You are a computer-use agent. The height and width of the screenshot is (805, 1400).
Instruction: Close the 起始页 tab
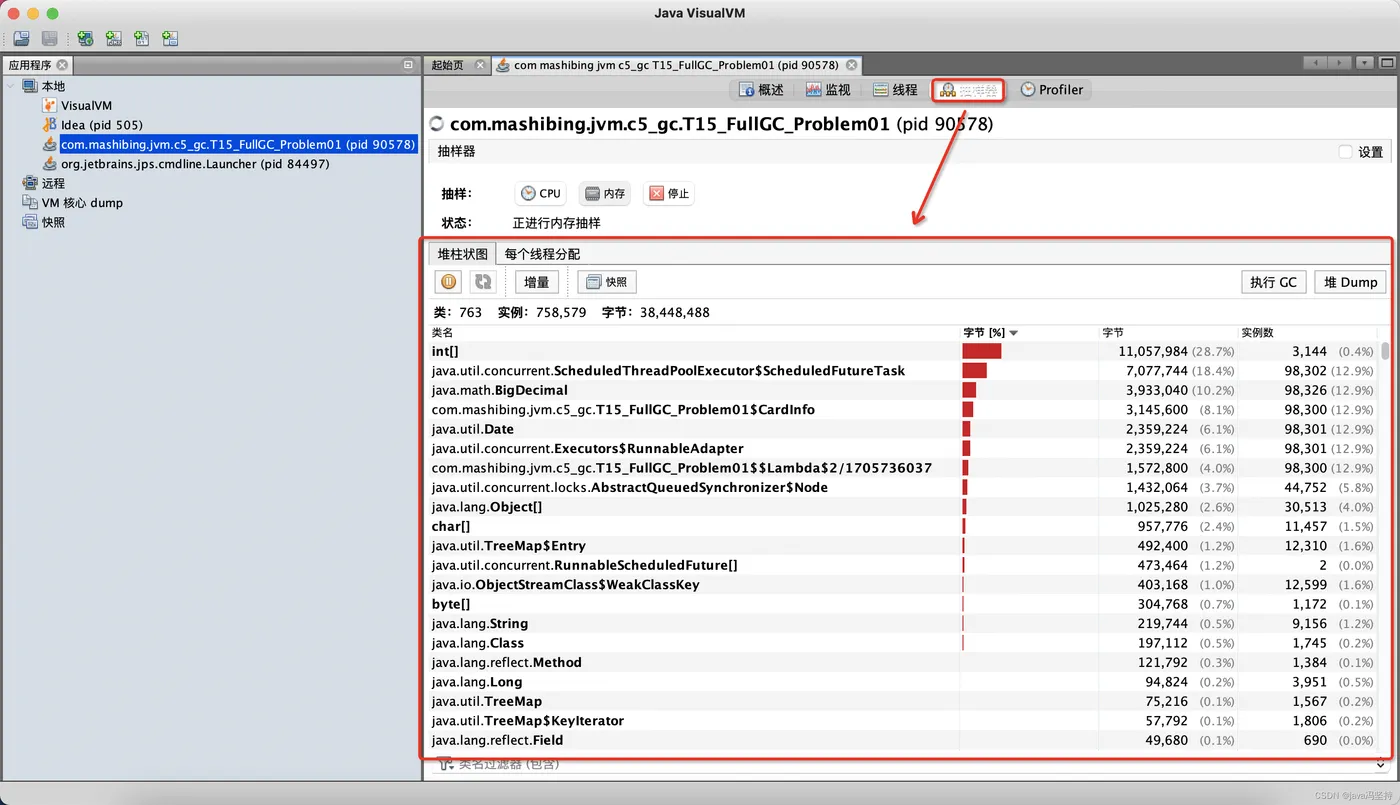(480, 65)
